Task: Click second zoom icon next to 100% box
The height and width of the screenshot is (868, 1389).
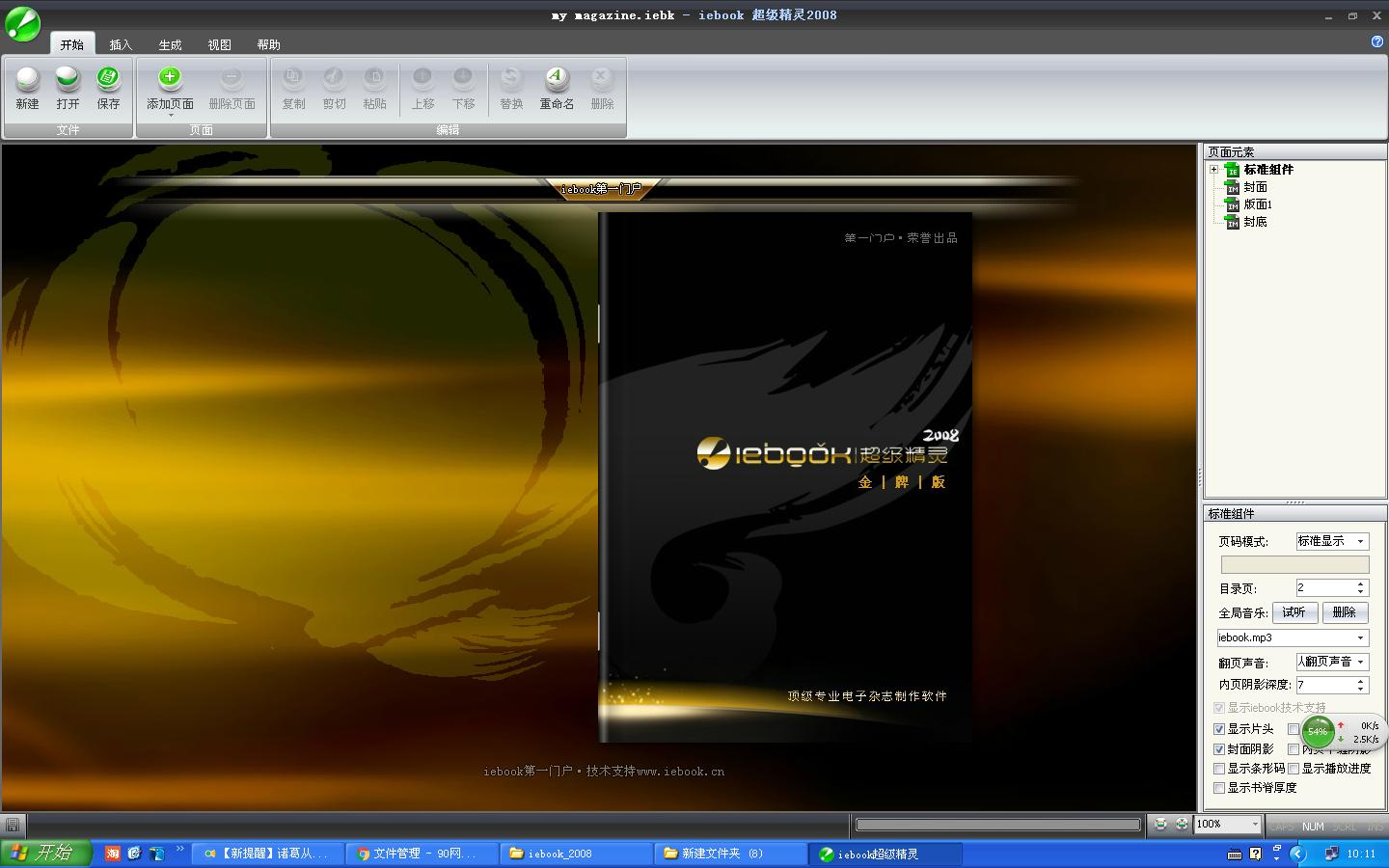Action: point(1182,824)
